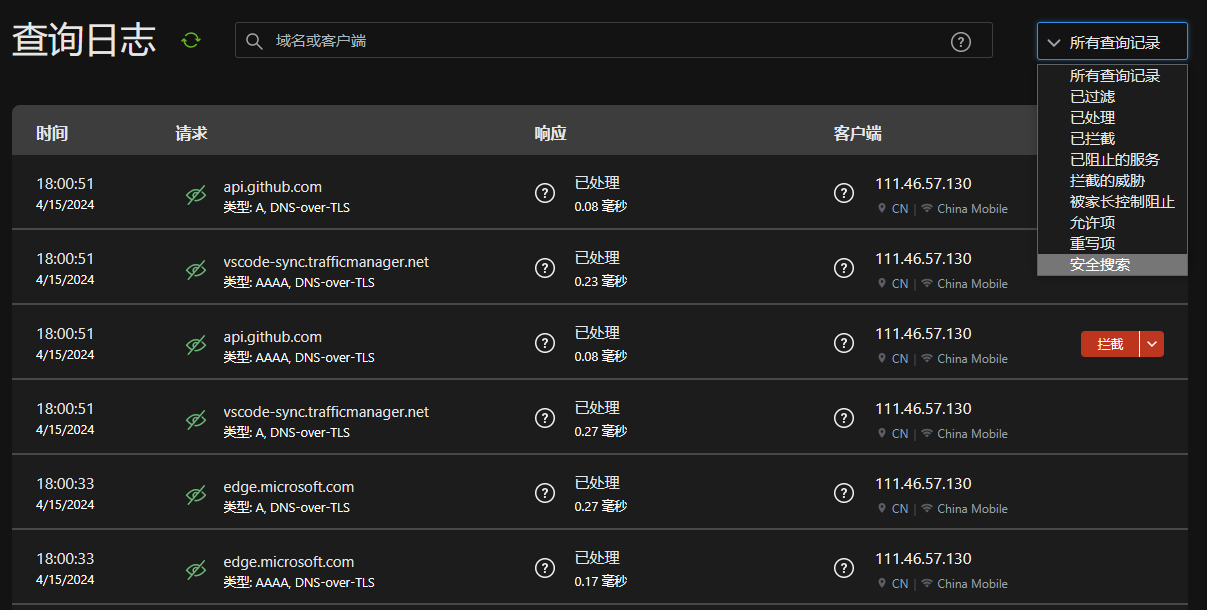Open client info icon for the first api.github.com row
1207x610 pixels.
(x=844, y=193)
